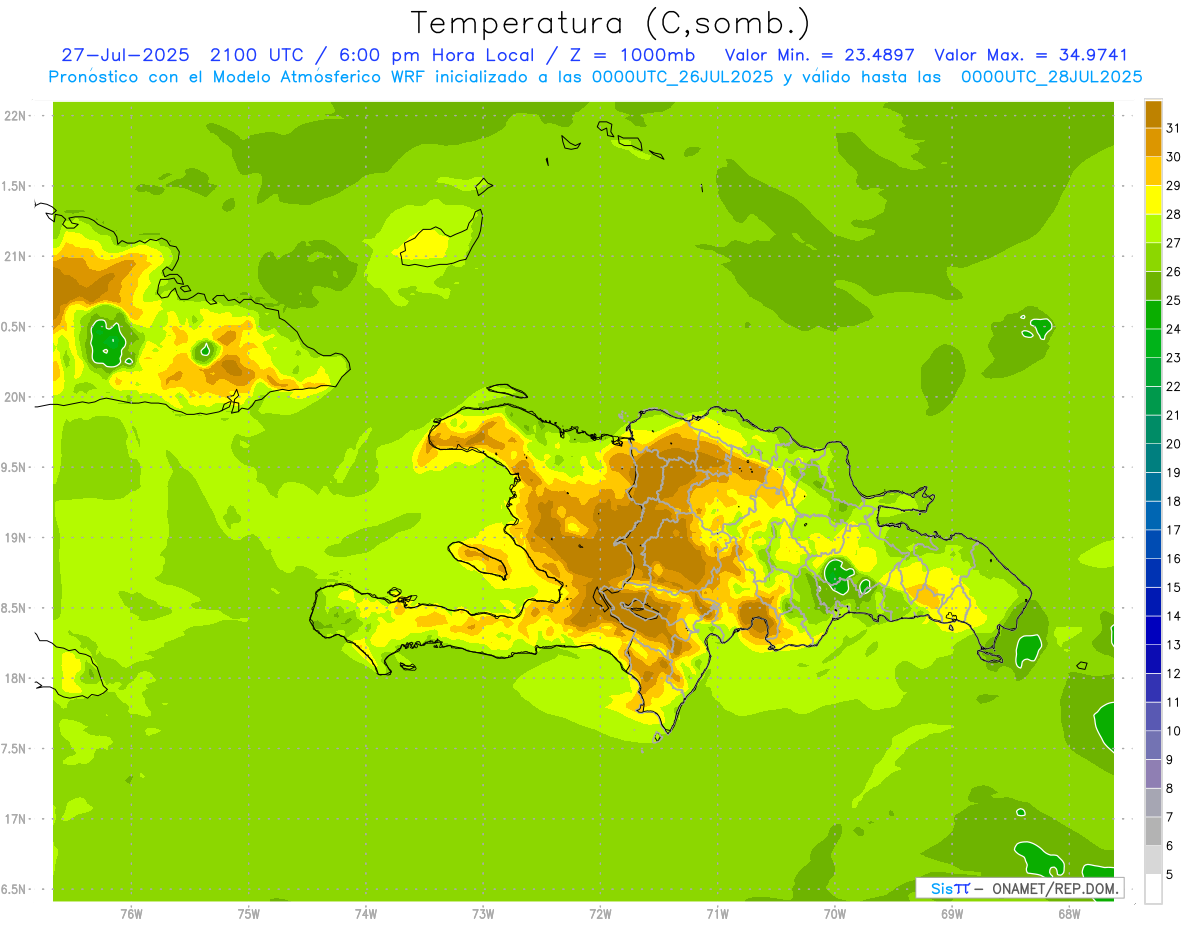Click the "28" legend value label
1200x927 pixels.
pos(1174,215)
